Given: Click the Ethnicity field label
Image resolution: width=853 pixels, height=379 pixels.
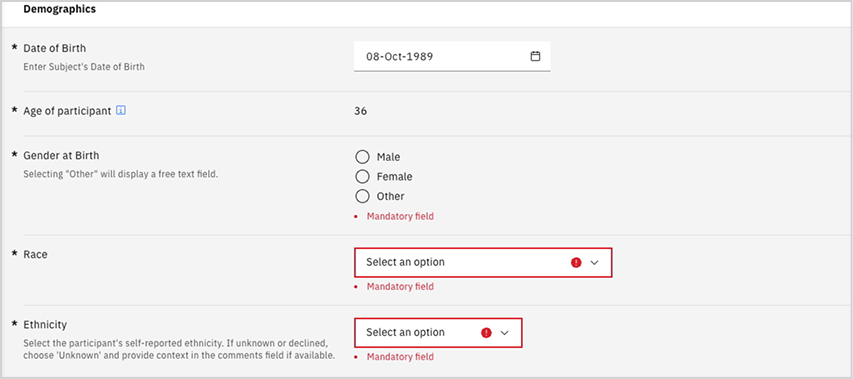Looking at the screenshot, I should click(x=45, y=325).
